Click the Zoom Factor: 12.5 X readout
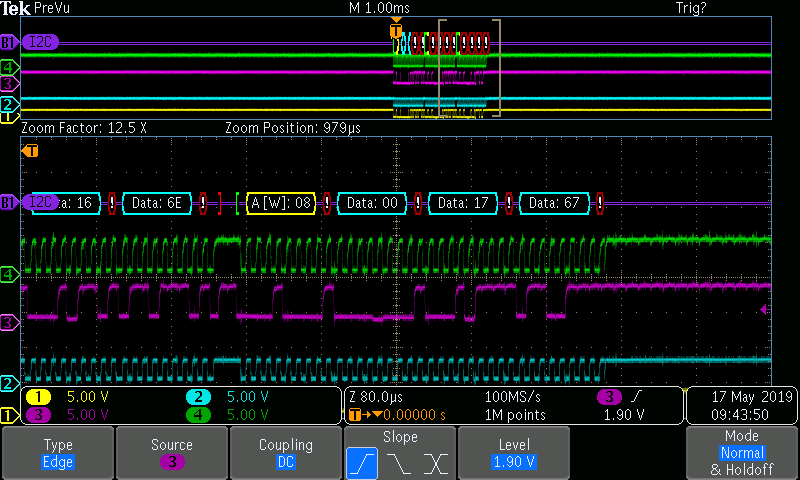This screenshot has width=800, height=480. click(x=84, y=128)
